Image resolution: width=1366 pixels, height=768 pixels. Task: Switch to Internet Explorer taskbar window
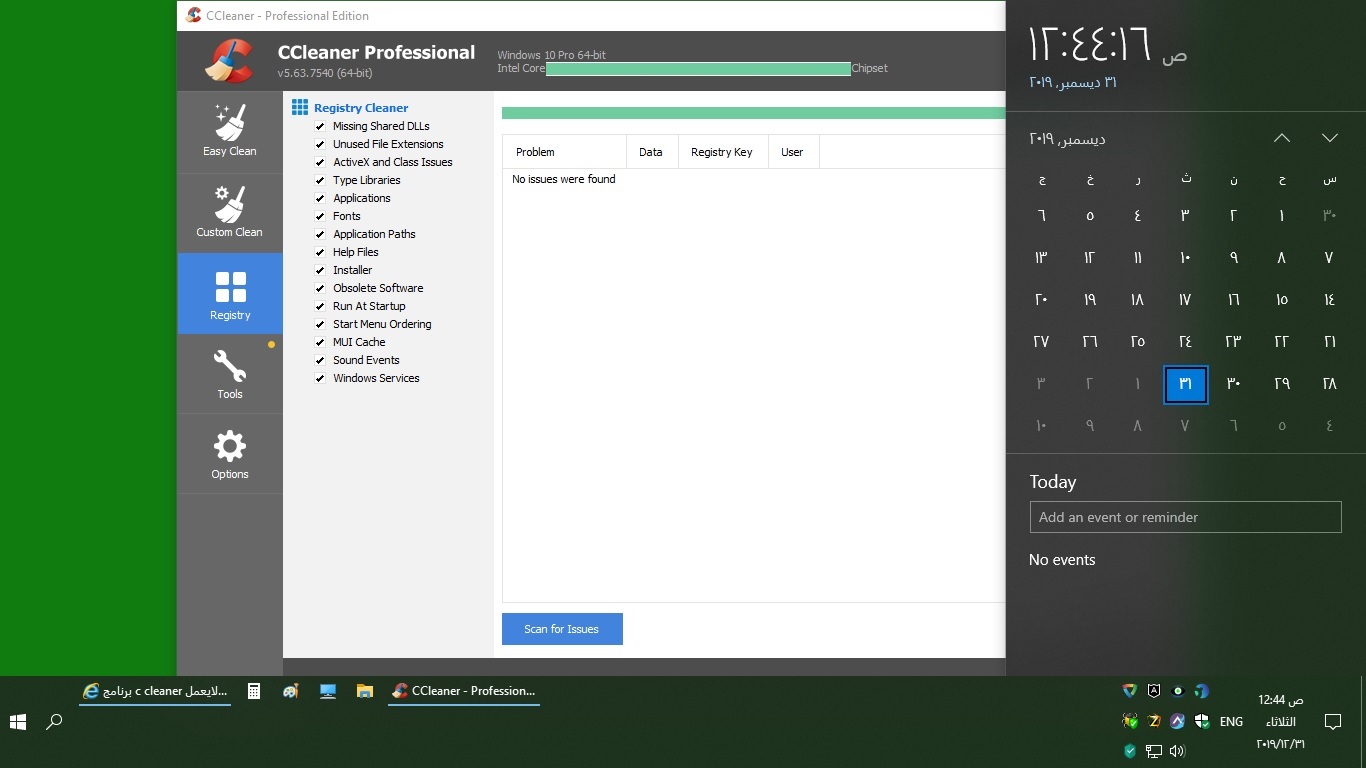[x=155, y=691]
